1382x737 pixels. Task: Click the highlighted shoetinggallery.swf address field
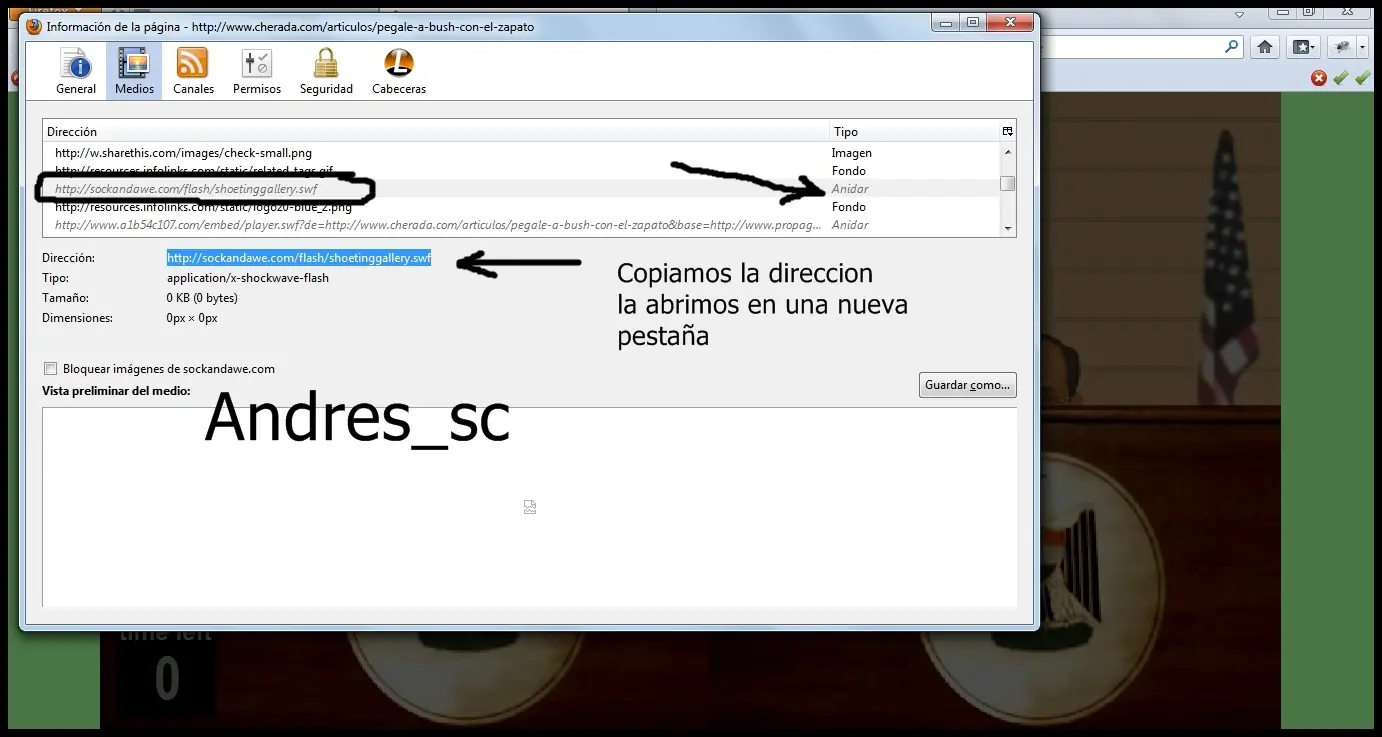[x=299, y=258]
